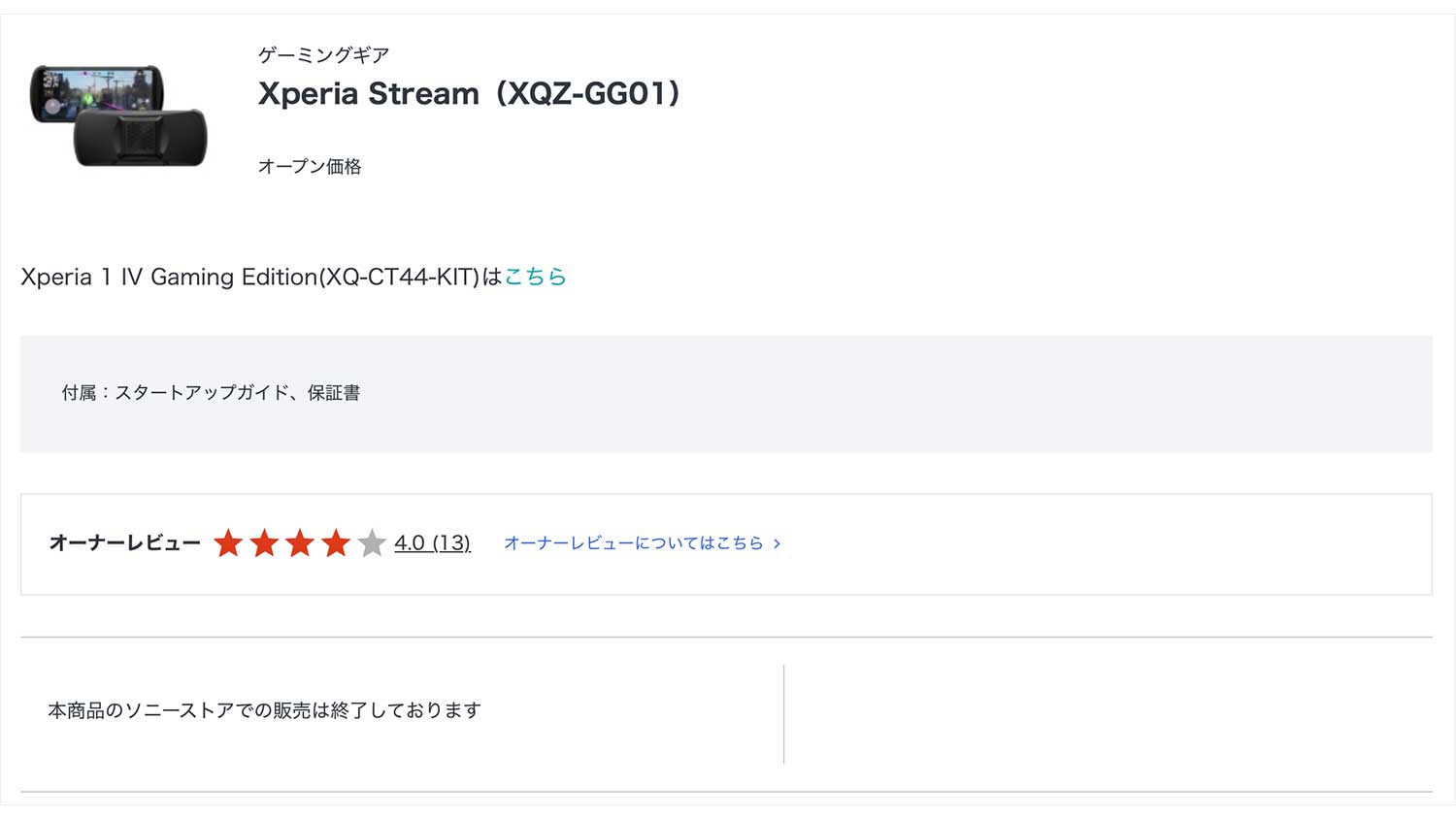
Task: Click the chevron after the owner review link
Action: point(777,544)
